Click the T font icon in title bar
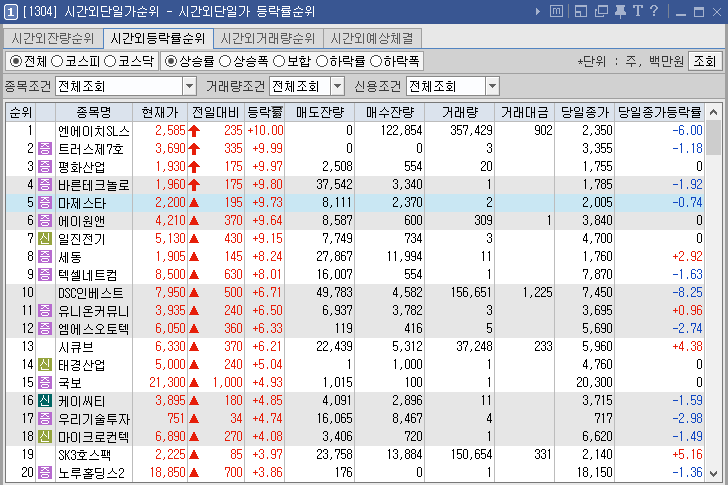 (638, 11)
